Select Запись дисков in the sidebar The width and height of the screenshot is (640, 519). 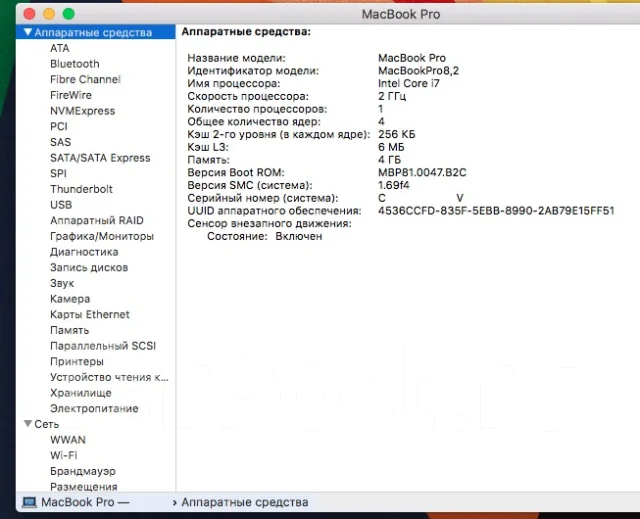[89, 268]
